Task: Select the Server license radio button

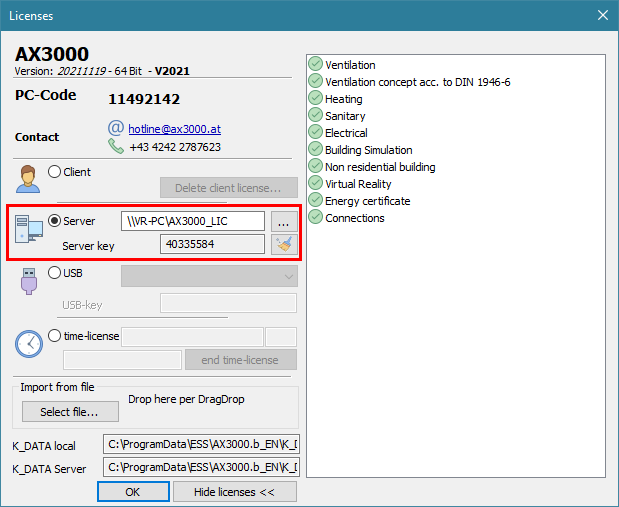Action: point(54,220)
